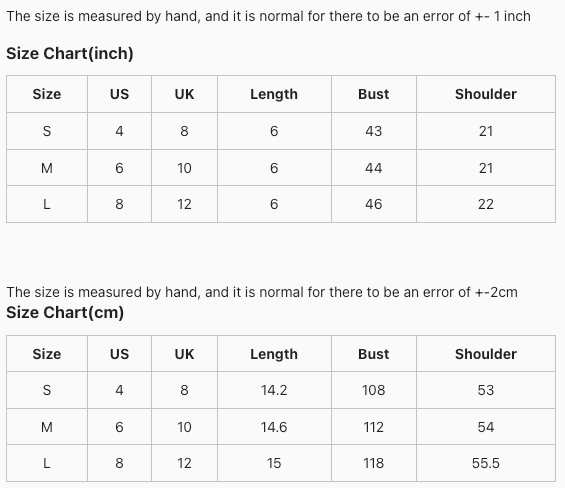
Task: Click the +- 1 inch error note text
Action: [x=503, y=16]
